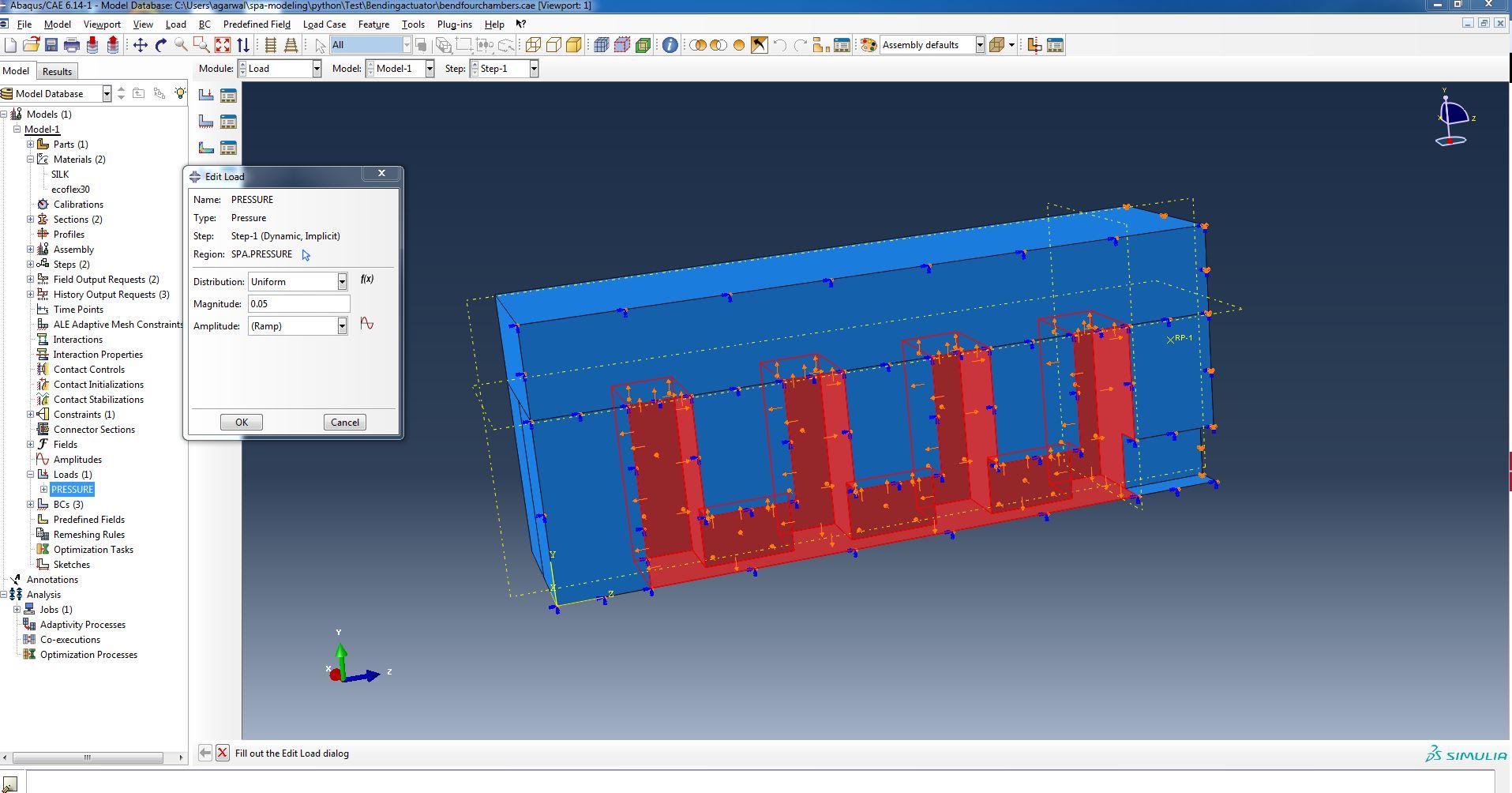Image resolution: width=1512 pixels, height=793 pixels.
Task: Click the model tree lightbulb filter icon
Action: 180,93
